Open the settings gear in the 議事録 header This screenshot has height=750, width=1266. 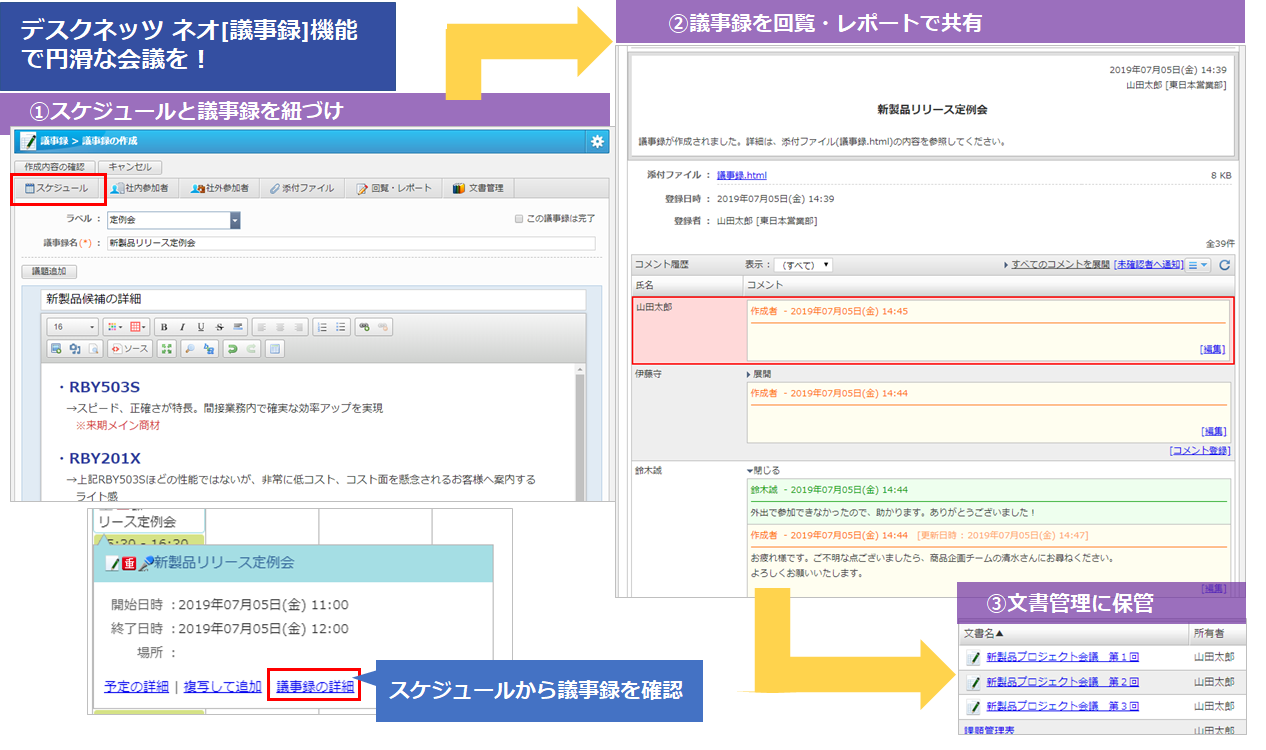[597, 141]
